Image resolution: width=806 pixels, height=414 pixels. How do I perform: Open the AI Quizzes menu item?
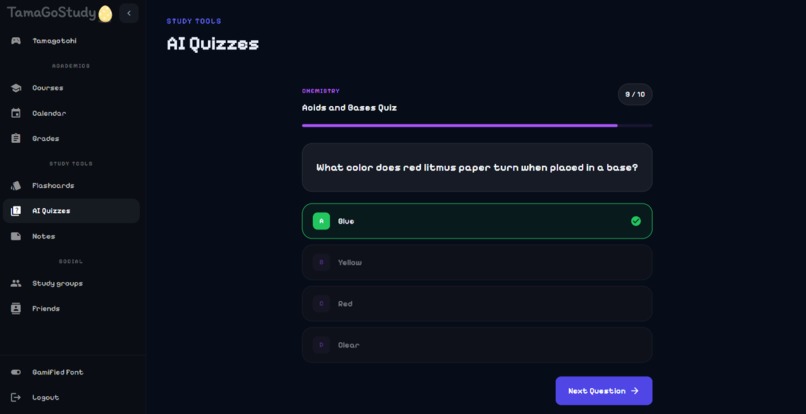click(x=71, y=211)
